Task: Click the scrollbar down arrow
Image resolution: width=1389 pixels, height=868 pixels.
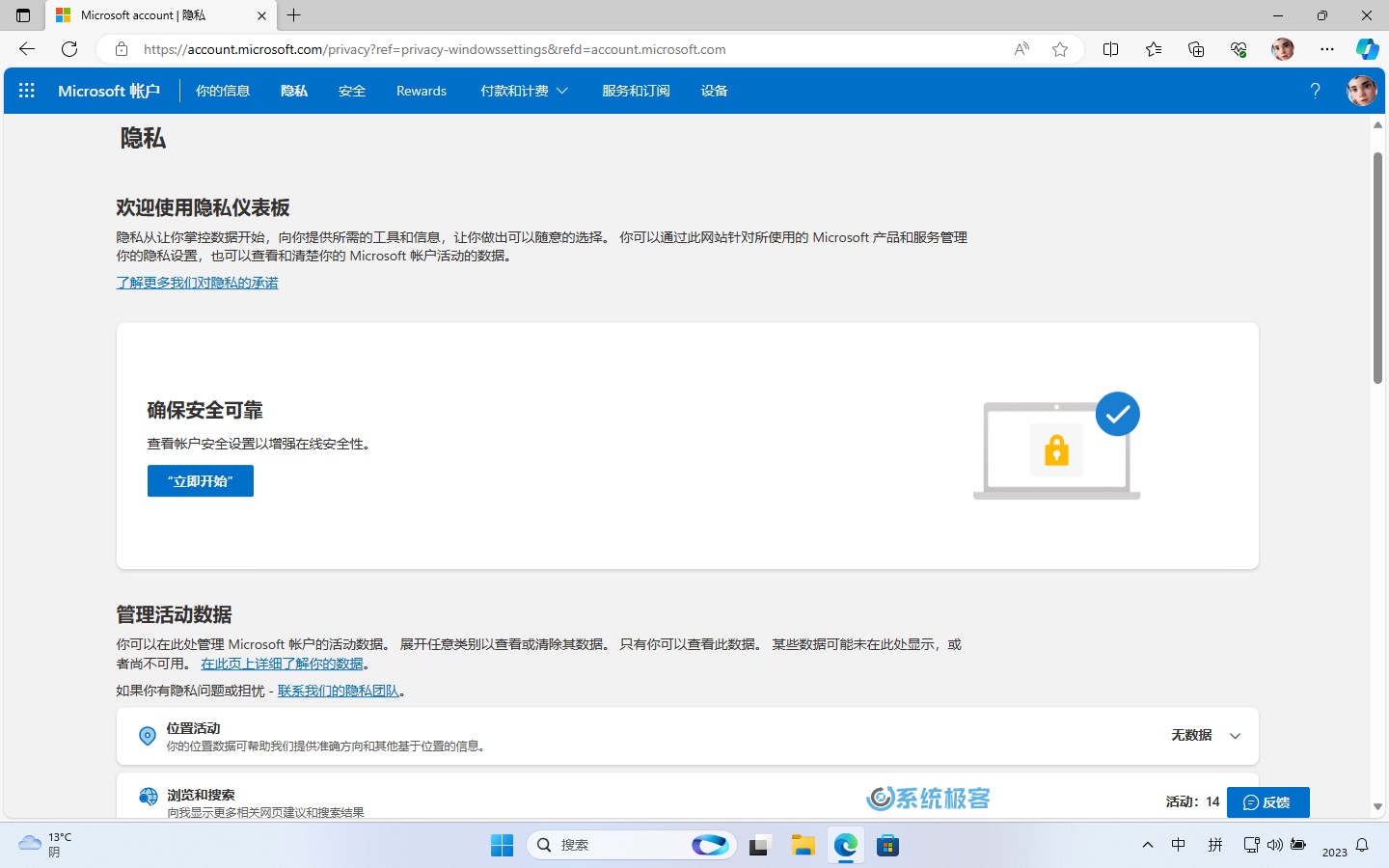Action: [x=1377, y=807]
